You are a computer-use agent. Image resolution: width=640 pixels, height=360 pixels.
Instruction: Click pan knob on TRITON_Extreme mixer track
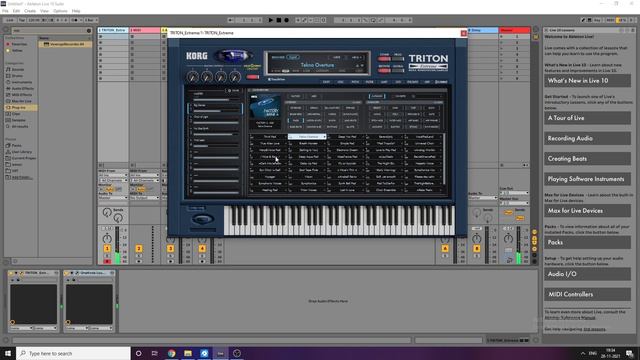click(107, 238)
